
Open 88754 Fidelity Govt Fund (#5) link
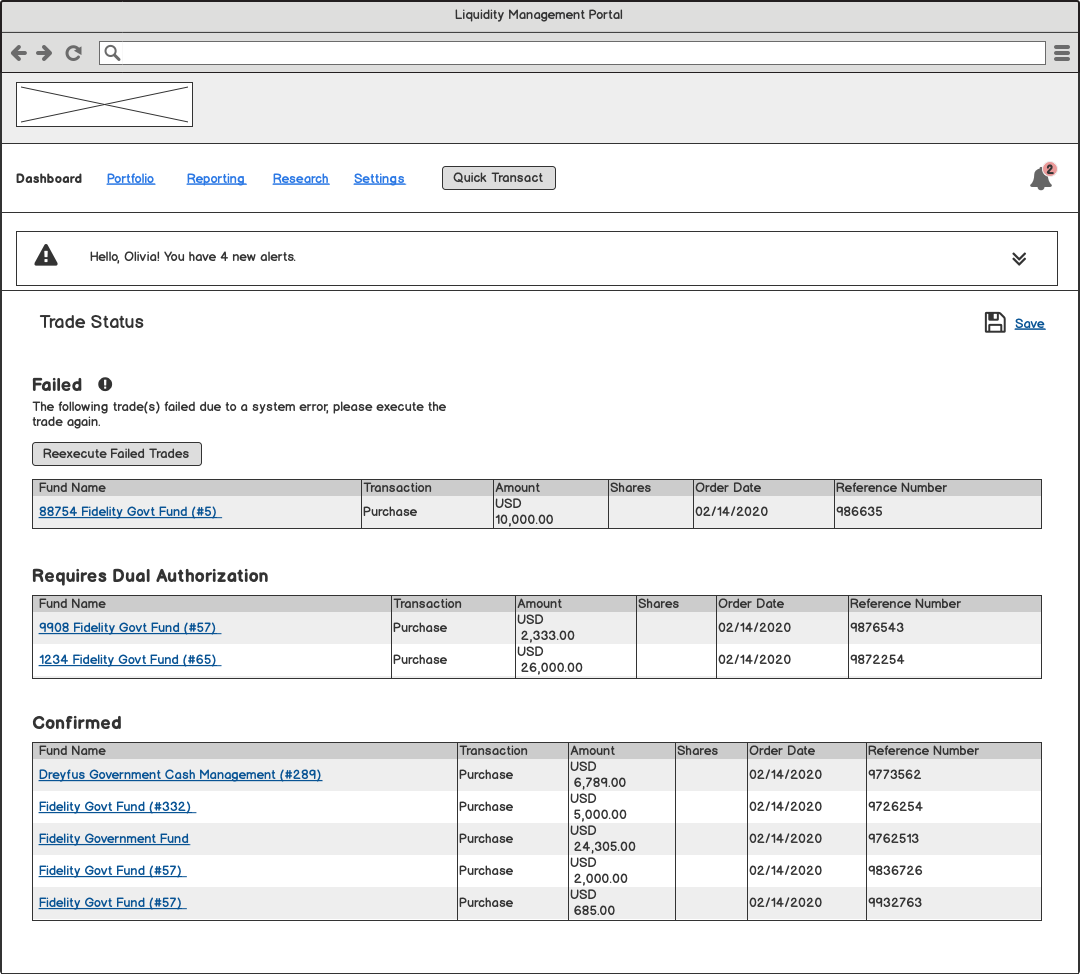coord(130,512)
